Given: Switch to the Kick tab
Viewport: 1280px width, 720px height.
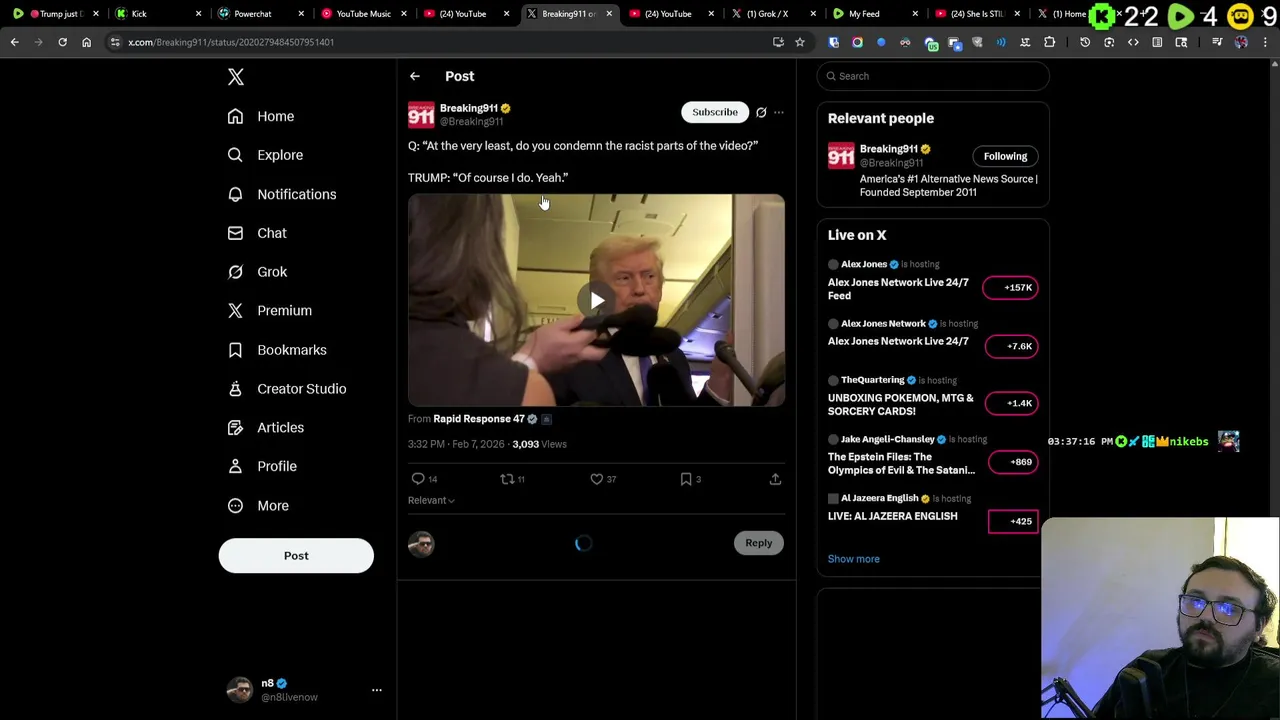Looking at the screenshot, I should click(158, 14).
